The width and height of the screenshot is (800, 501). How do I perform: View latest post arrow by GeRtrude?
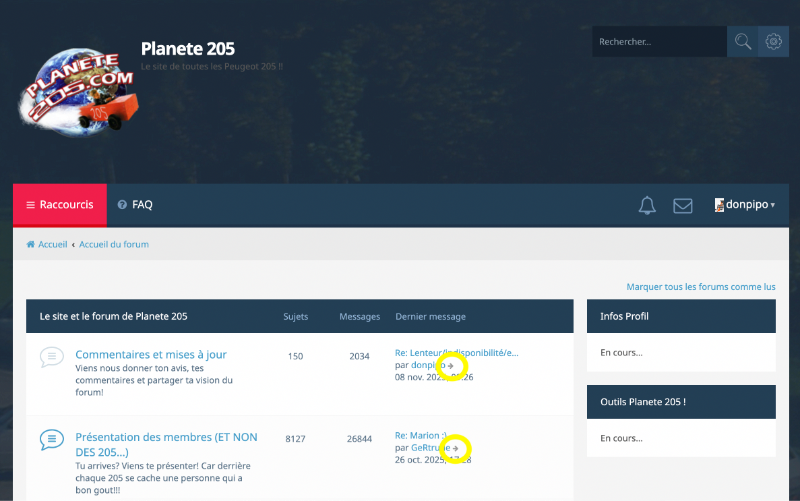coord(456,449)
